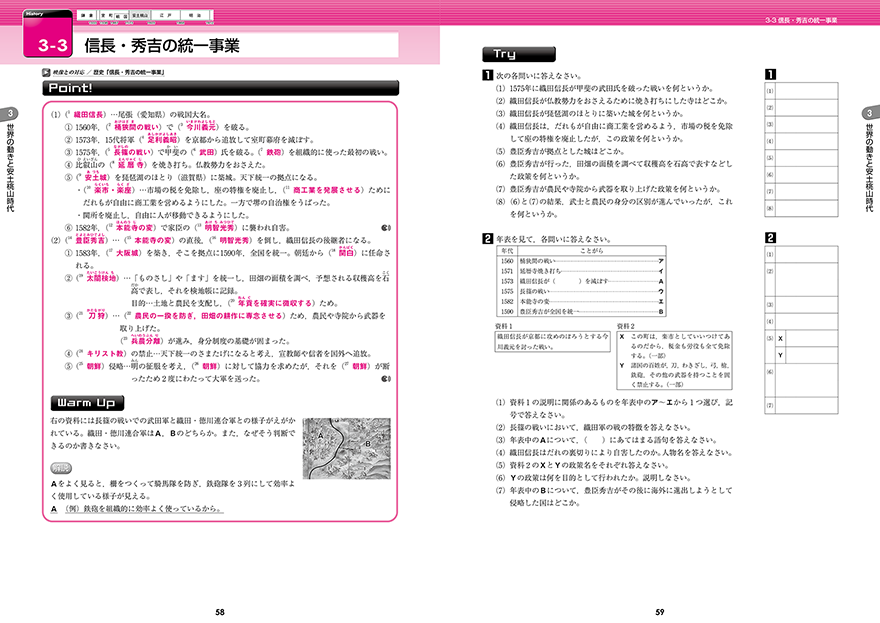The height and width of the screenshot is (623, 880).
Task: Click the pink answer 大阪城
Action: pos(127,253)
